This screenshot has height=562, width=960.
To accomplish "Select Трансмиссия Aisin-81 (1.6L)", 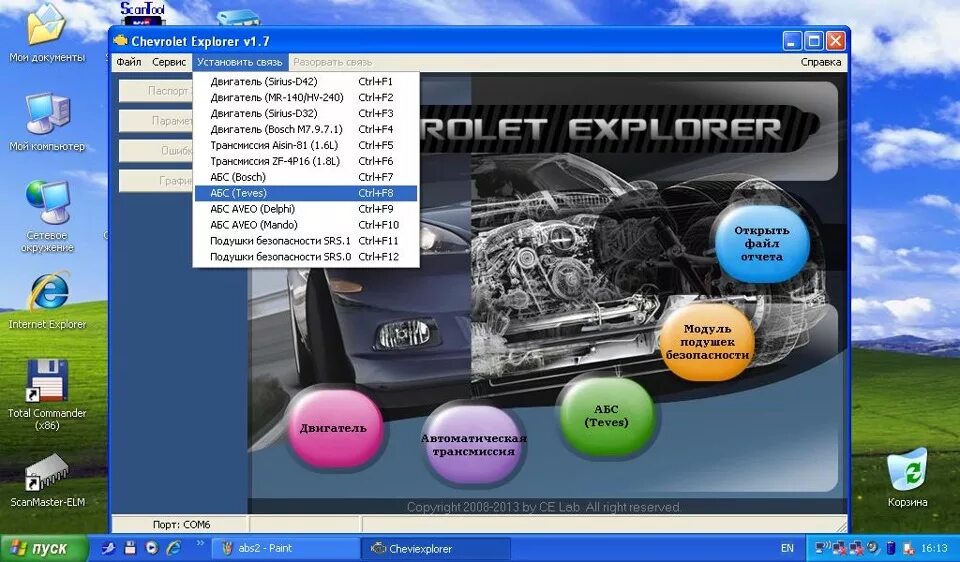I will [x=306, y=145].
